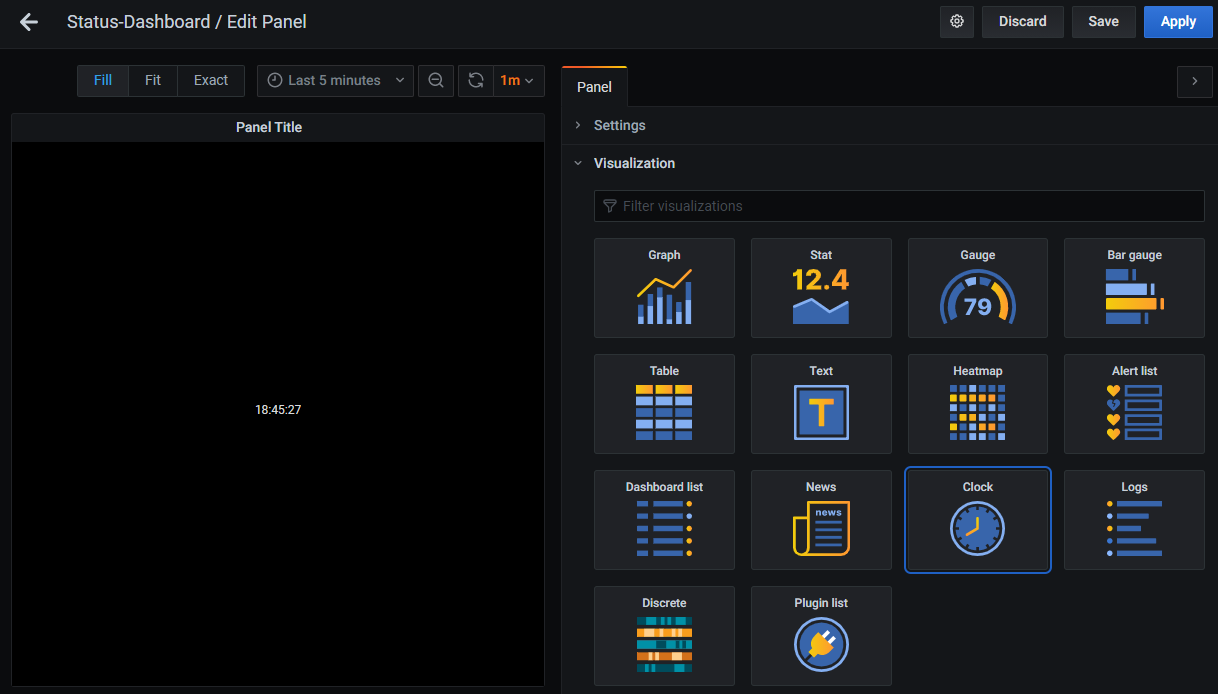Open the dashboard settings gear
This screenshot has height=694, width=1218.
point(956,21)
